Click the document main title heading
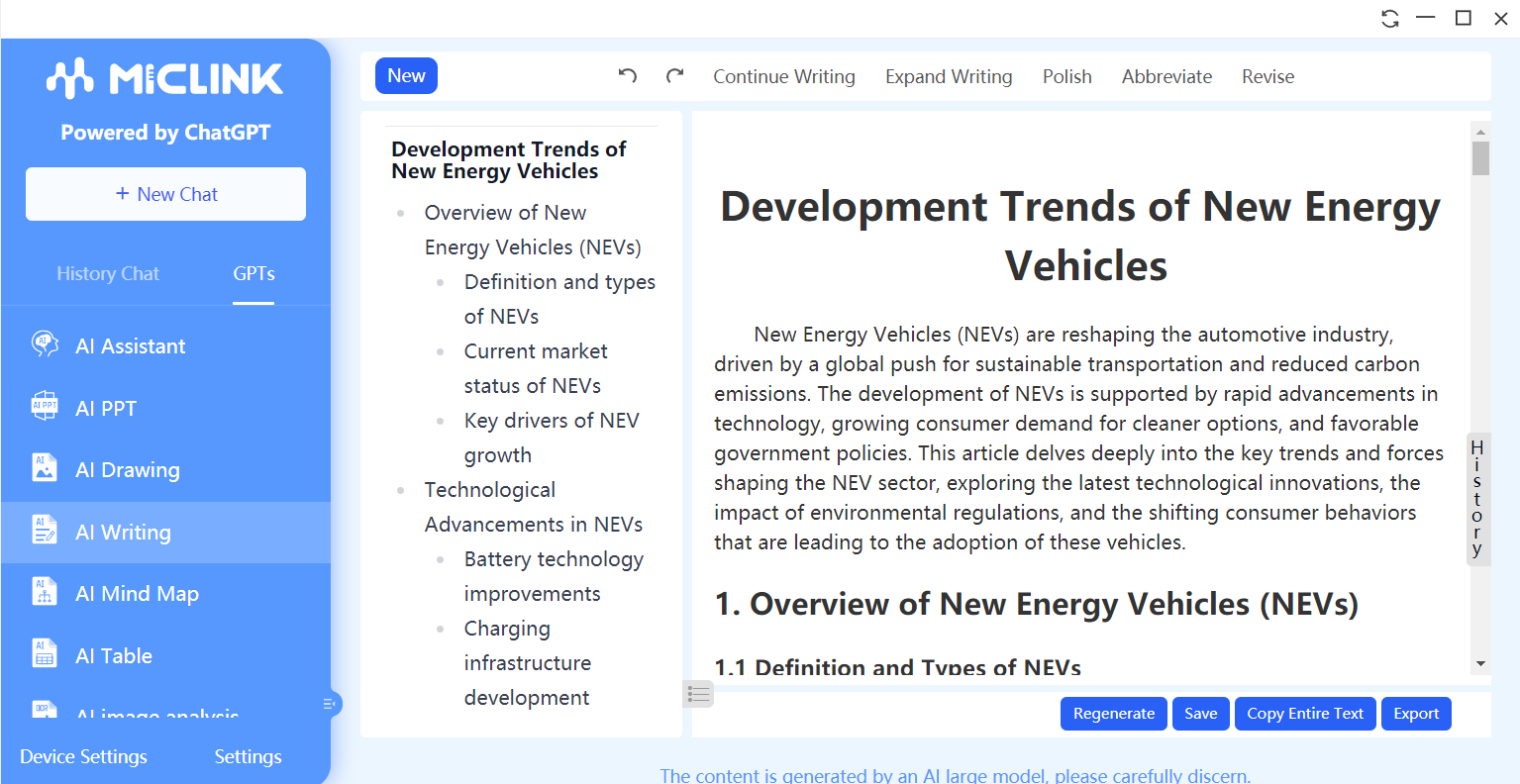The height and width of the screenshot is (784, 1520). point(1080,236)
